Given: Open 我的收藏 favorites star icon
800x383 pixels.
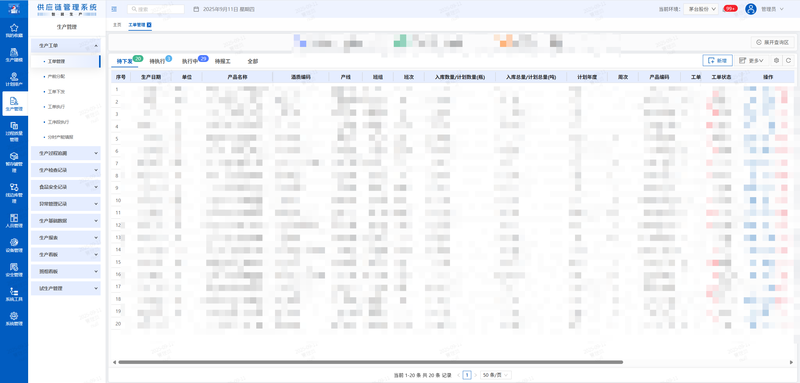Looking at the screenshot, I should click(14, 30).
